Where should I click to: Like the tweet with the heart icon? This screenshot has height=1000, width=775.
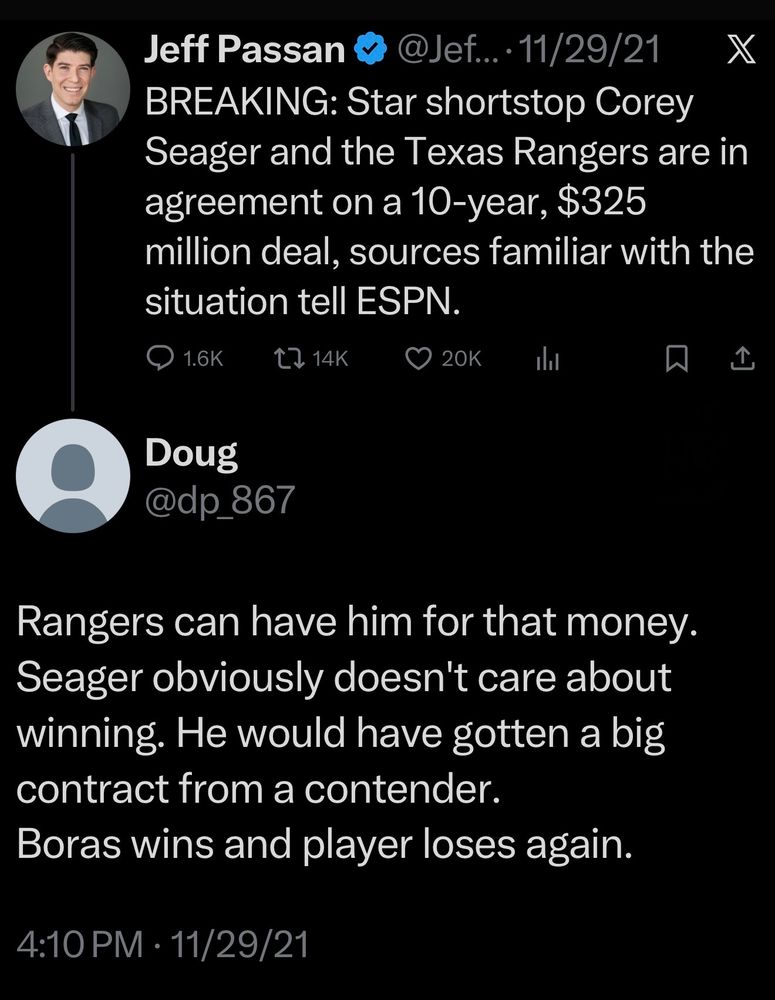417,358
